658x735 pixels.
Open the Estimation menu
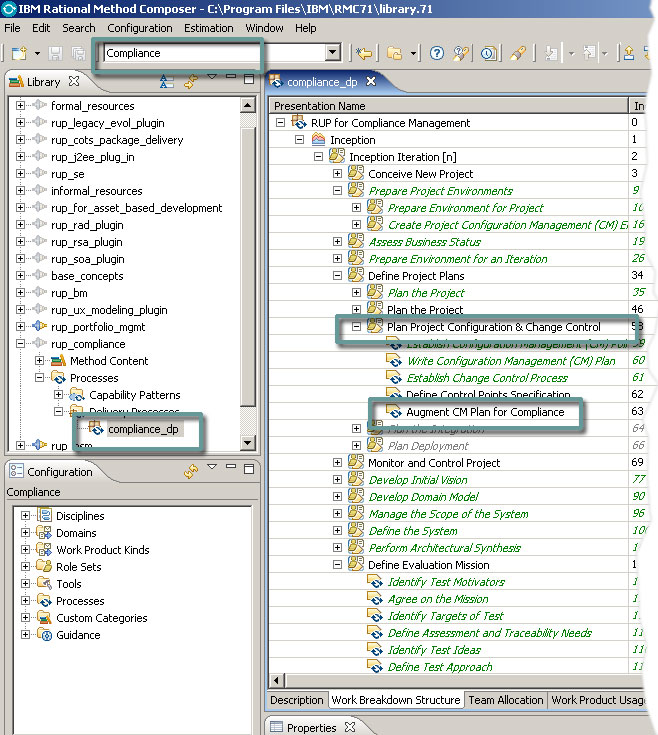[209, 28]
